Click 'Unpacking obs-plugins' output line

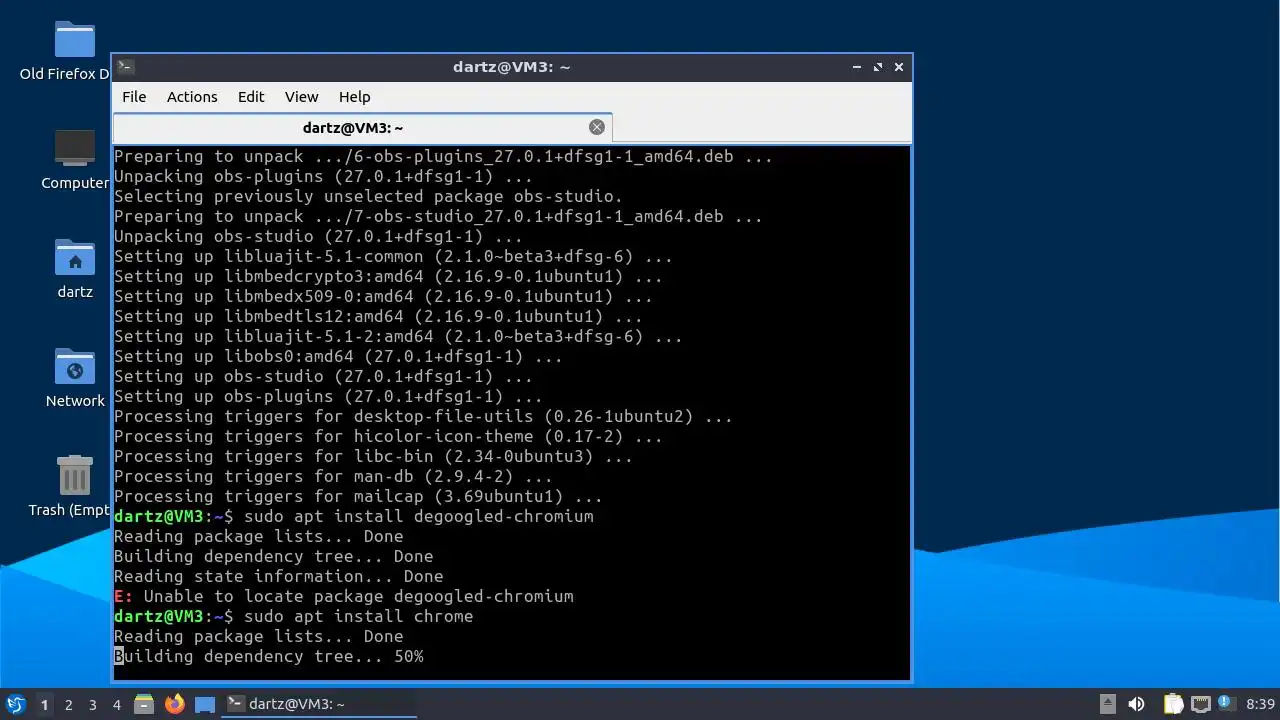[323, 177]
